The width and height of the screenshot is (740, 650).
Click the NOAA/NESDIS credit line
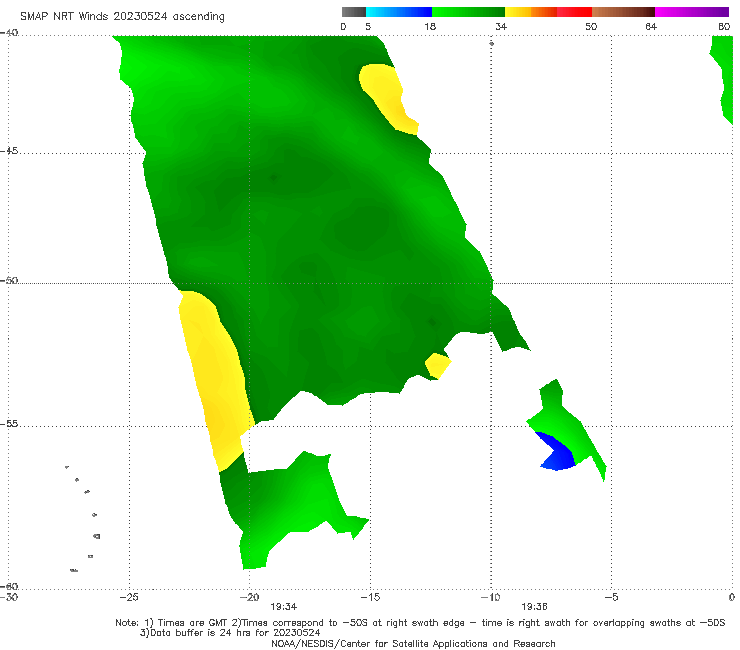pyautogui.click(x=413, y=644)
